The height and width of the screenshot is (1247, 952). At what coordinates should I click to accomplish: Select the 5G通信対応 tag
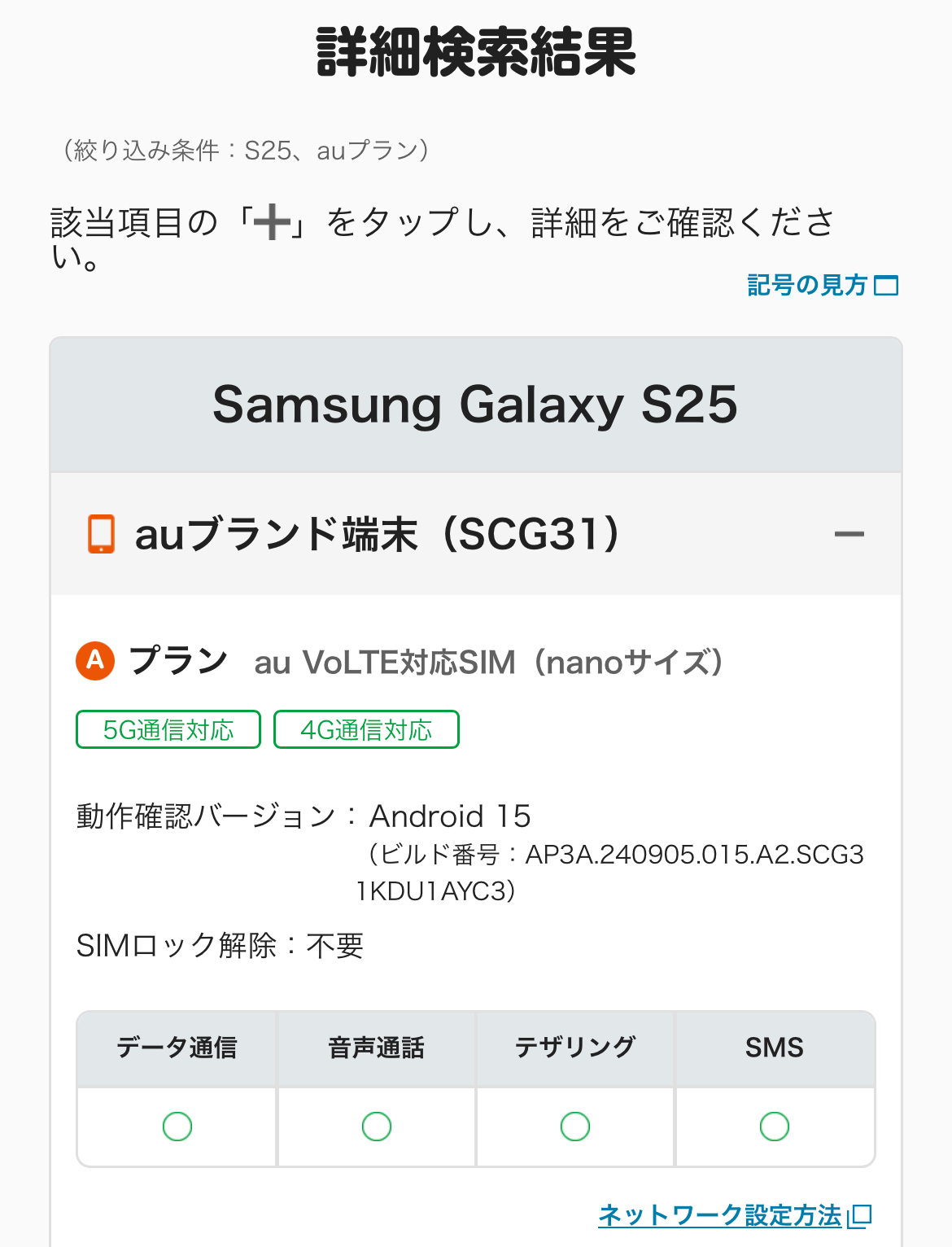coord(168,729)
